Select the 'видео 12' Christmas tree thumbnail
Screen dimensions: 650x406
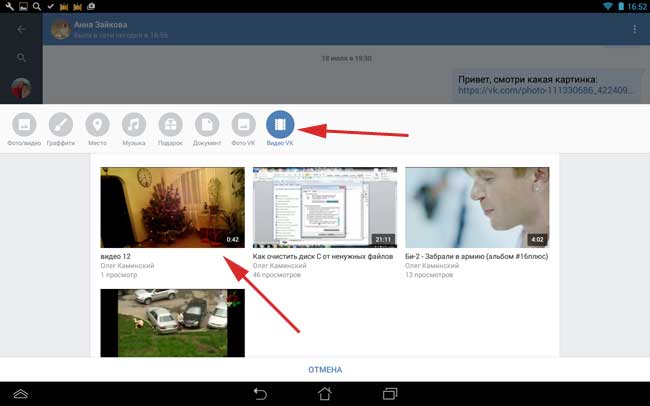pyautogui.click(x=172, y=207)
